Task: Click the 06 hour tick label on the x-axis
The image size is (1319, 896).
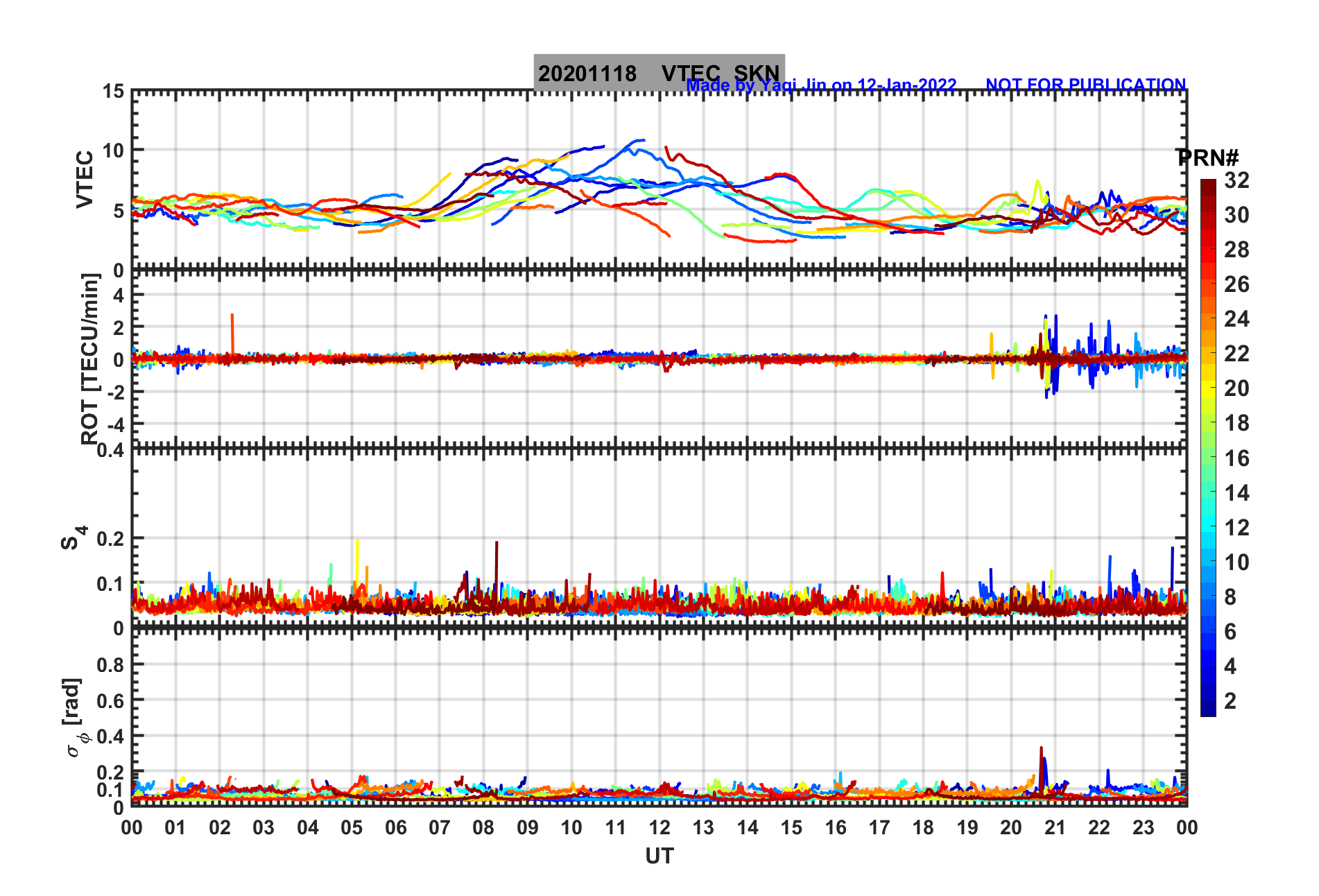Action: point(395,827)
